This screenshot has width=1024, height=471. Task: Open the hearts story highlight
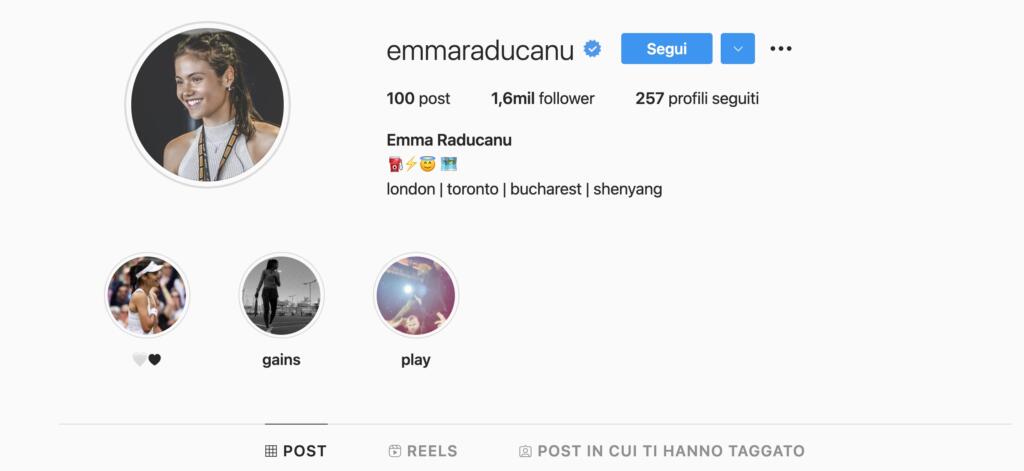pos(147,295)
